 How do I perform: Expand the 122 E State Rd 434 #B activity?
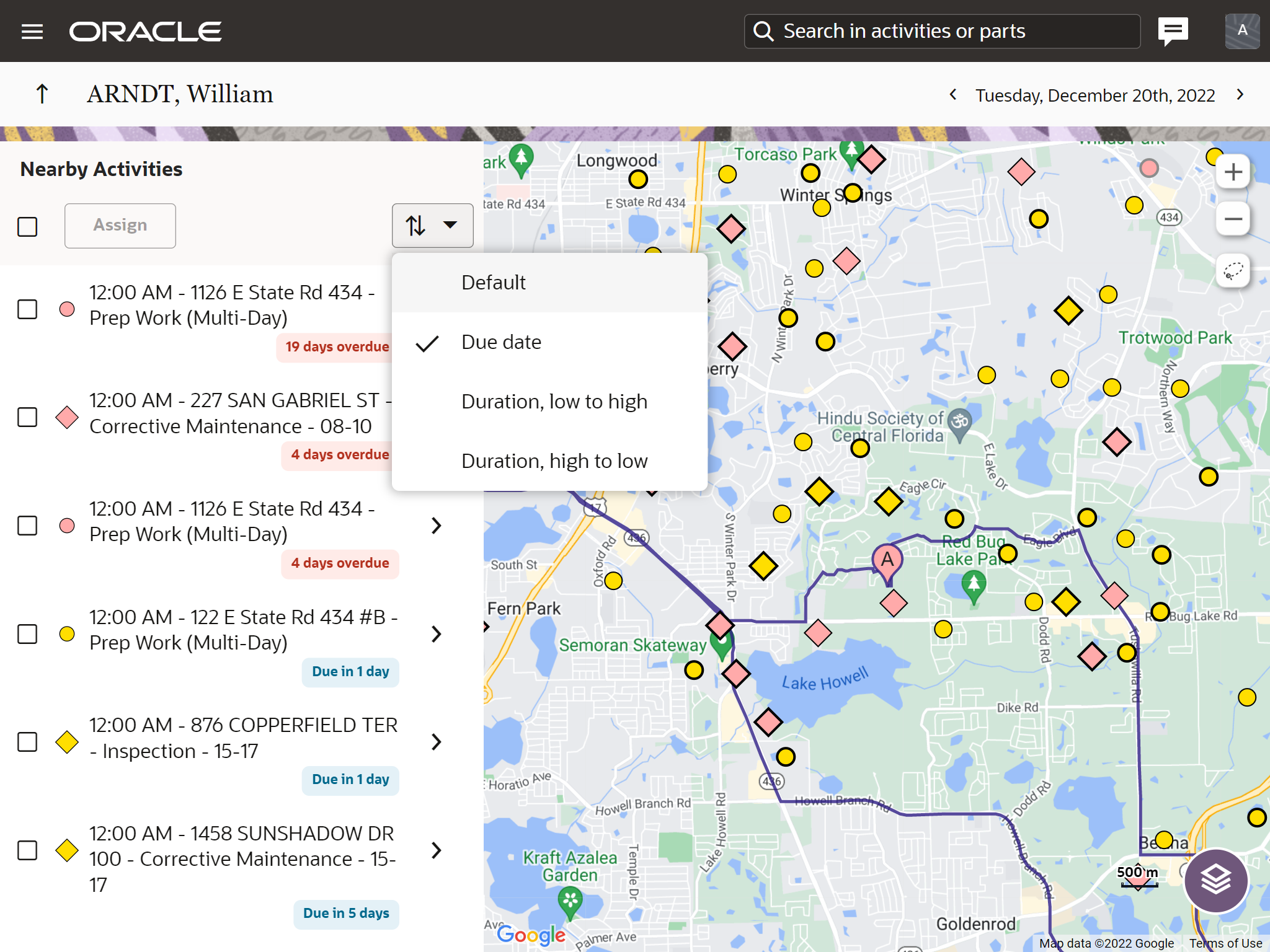437,634
